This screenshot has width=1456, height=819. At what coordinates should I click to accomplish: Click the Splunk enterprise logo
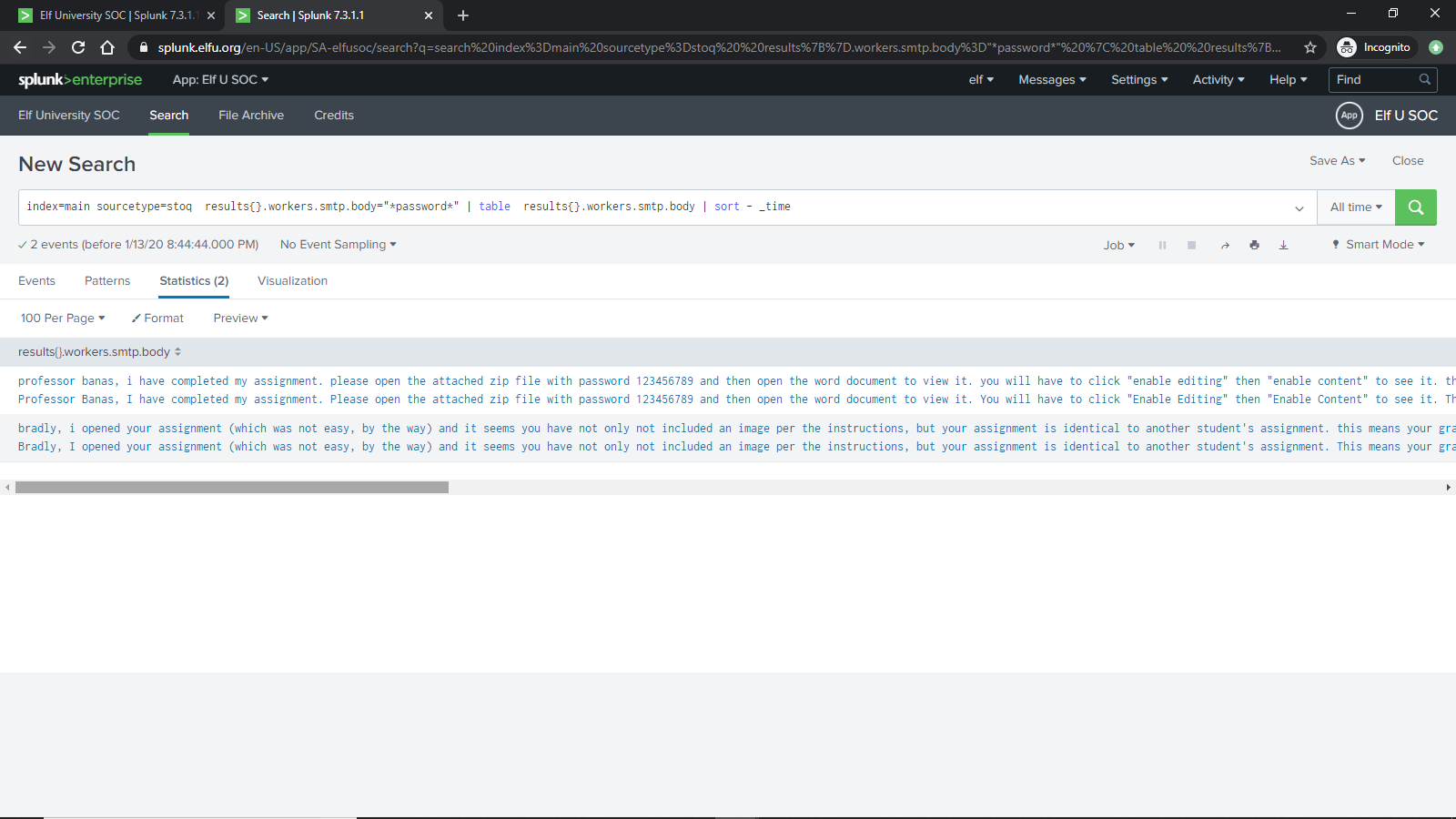(80, 80)
